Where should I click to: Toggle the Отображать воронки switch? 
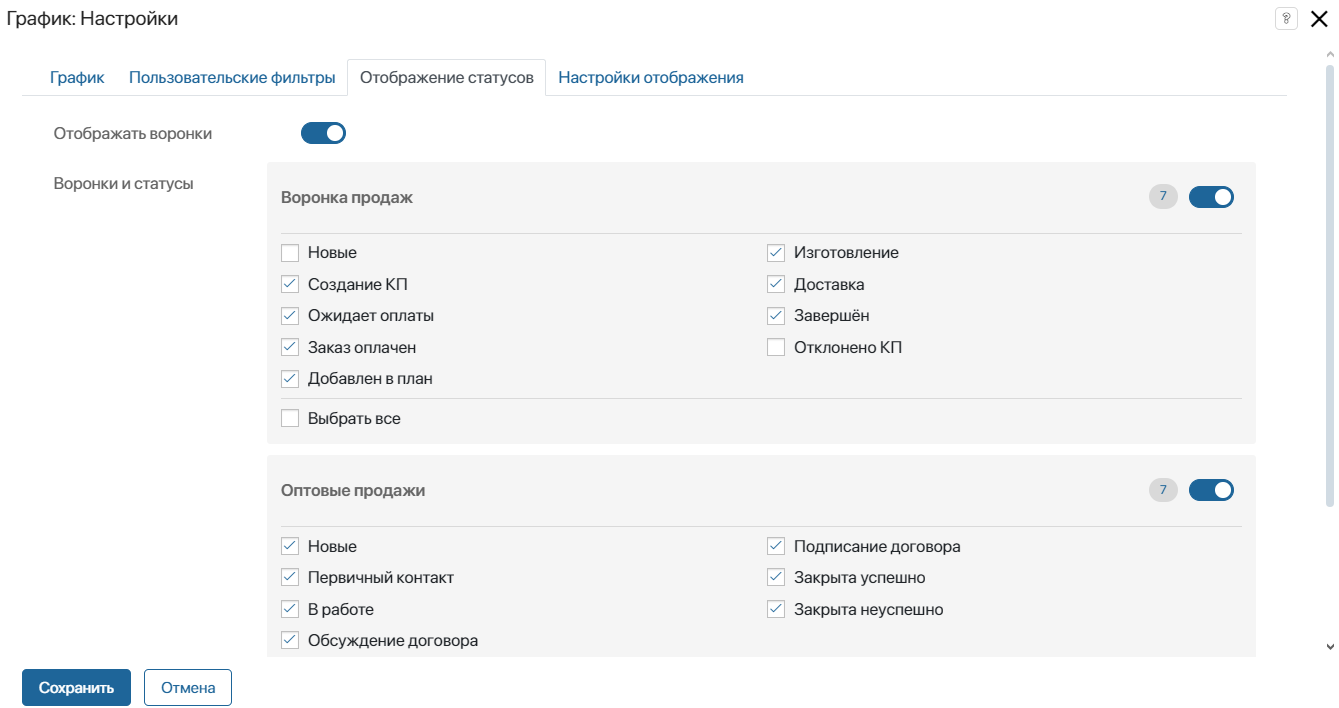pyautogui.click(x=323, y=133)
